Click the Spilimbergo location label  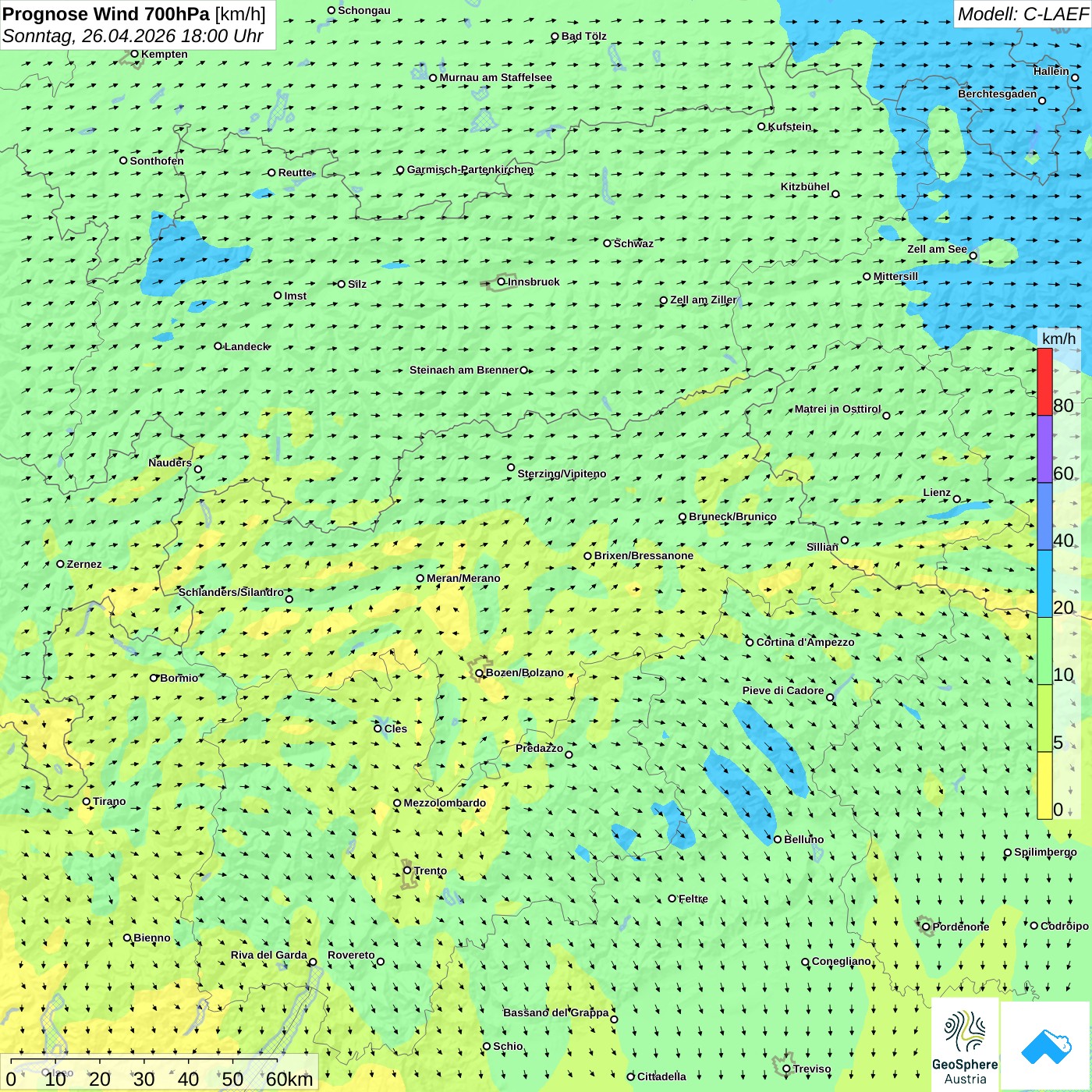point(1045,852)
